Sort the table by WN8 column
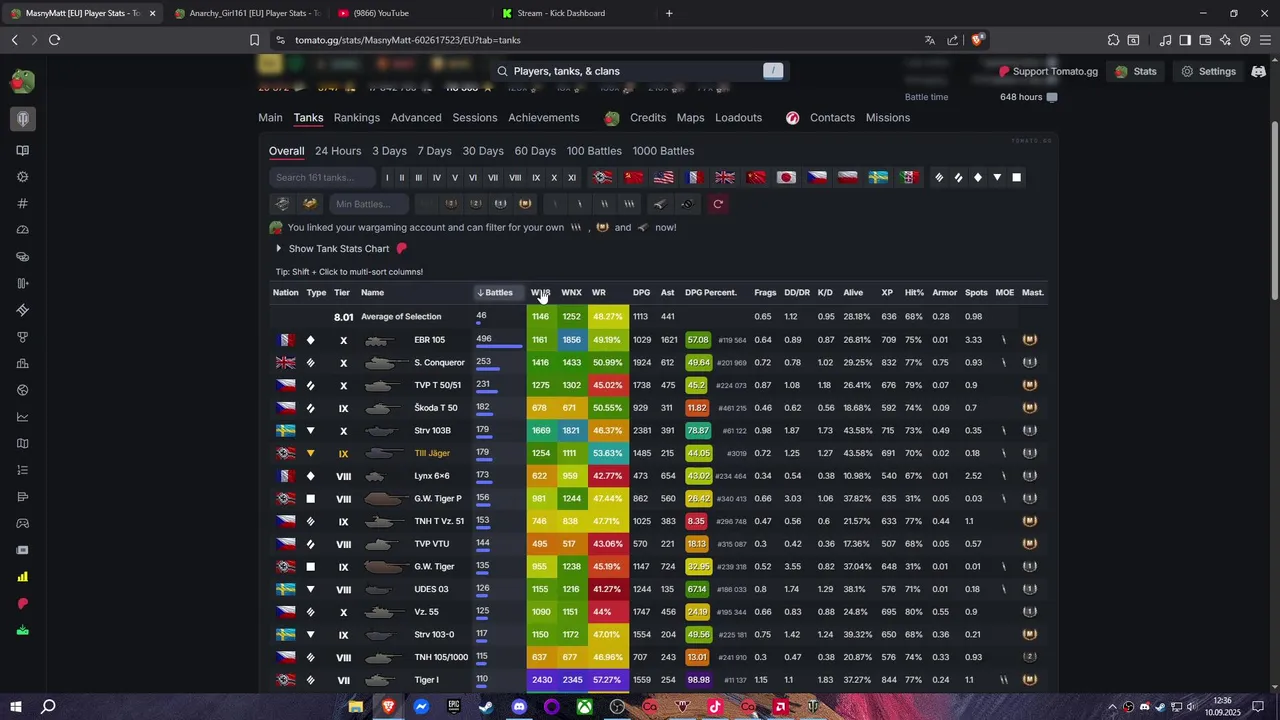 pos(540,293)
